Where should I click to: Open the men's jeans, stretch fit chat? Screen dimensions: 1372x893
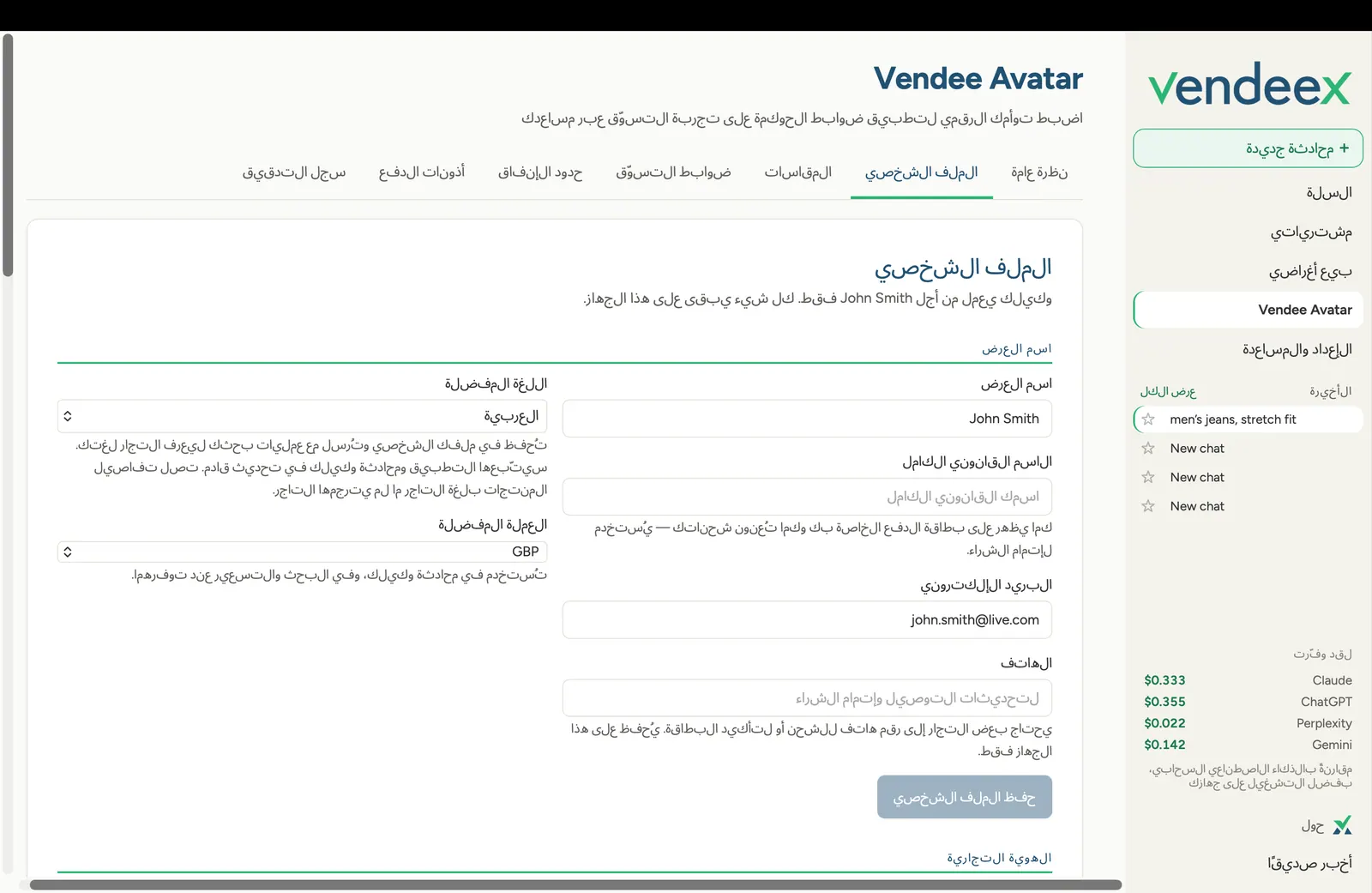coord(1249,419)
